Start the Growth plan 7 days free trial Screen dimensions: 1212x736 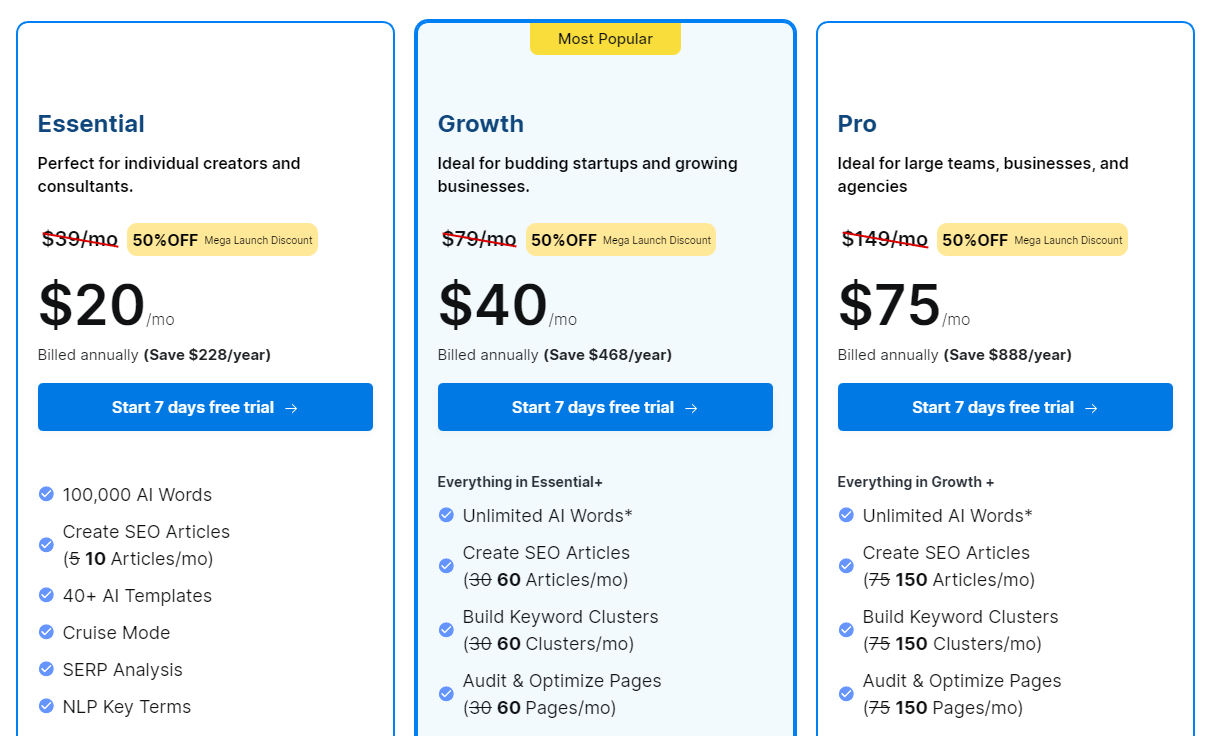(605, 407)
